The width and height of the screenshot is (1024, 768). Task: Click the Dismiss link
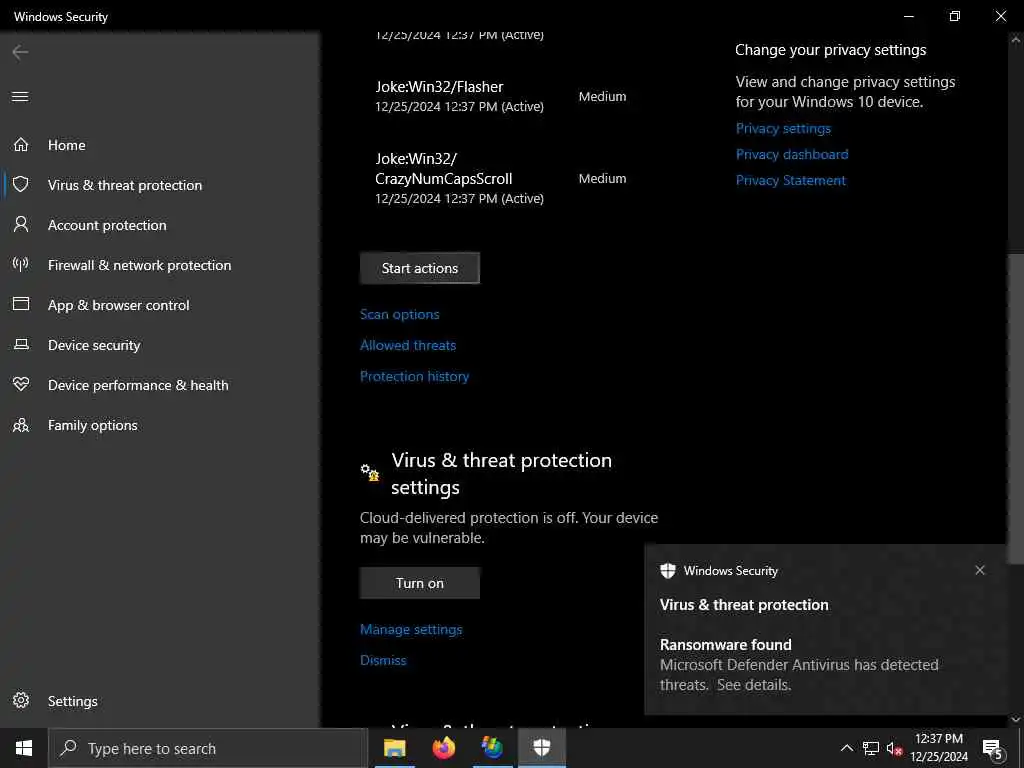coord(383,660)
